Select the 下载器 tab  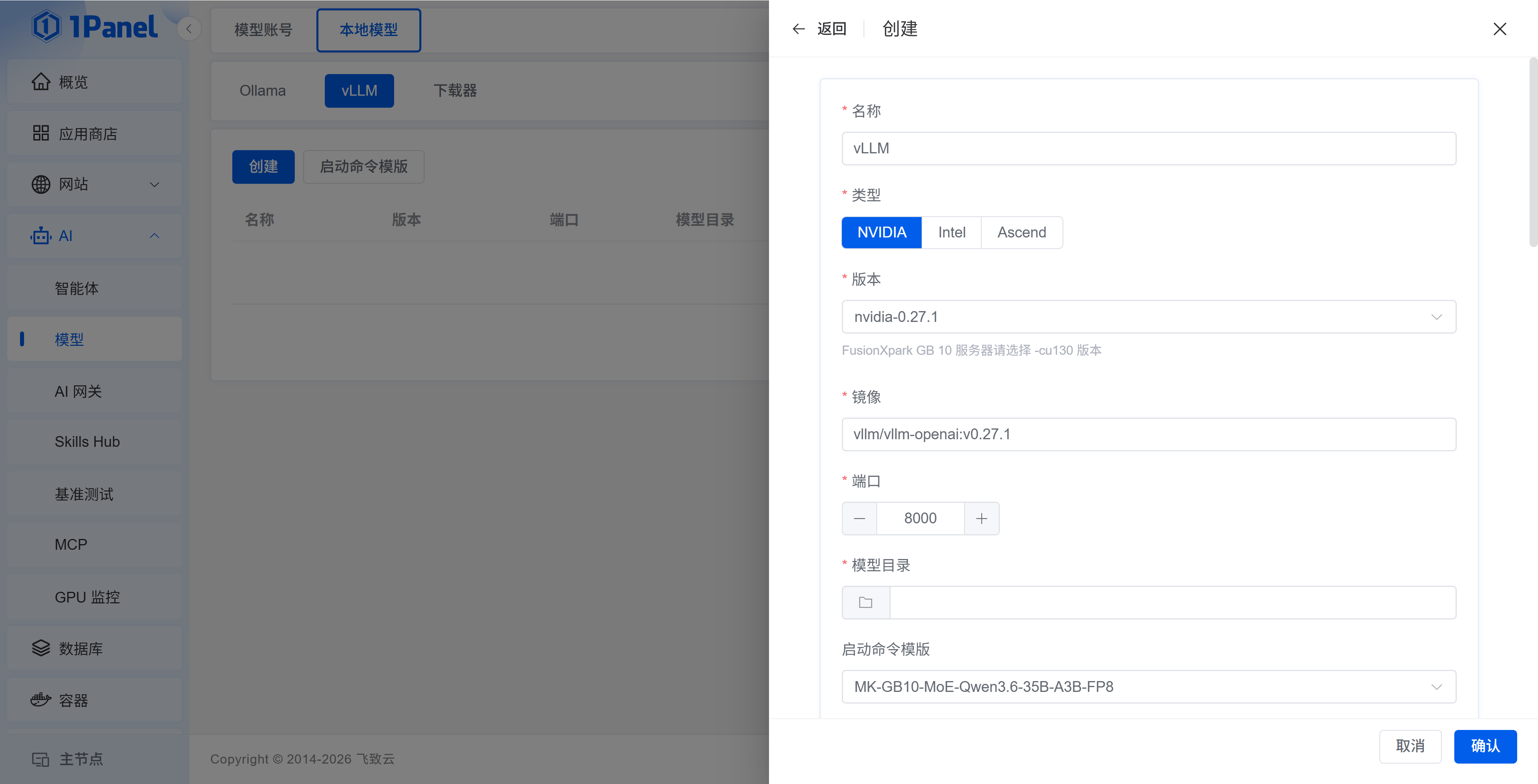pyautogui.click(x=455, y=91)
